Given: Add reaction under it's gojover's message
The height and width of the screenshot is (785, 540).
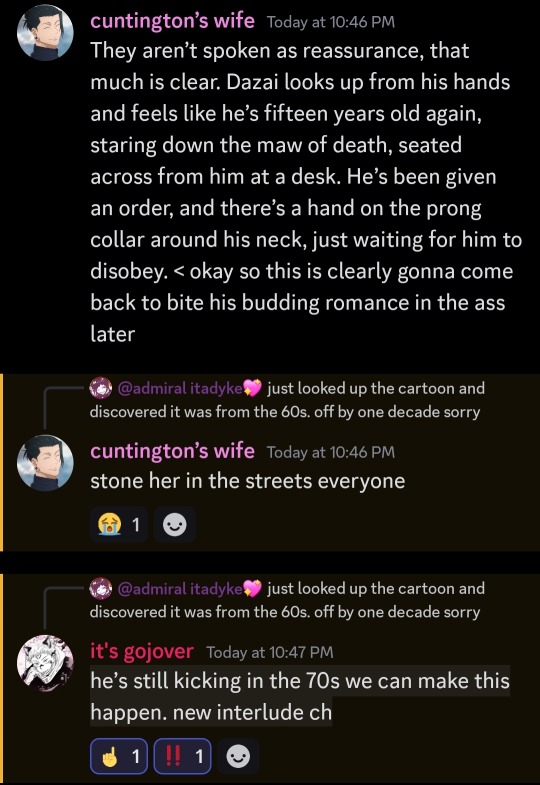Looking at the screenshot, I should pyautogui.click(x=238, y=756).
